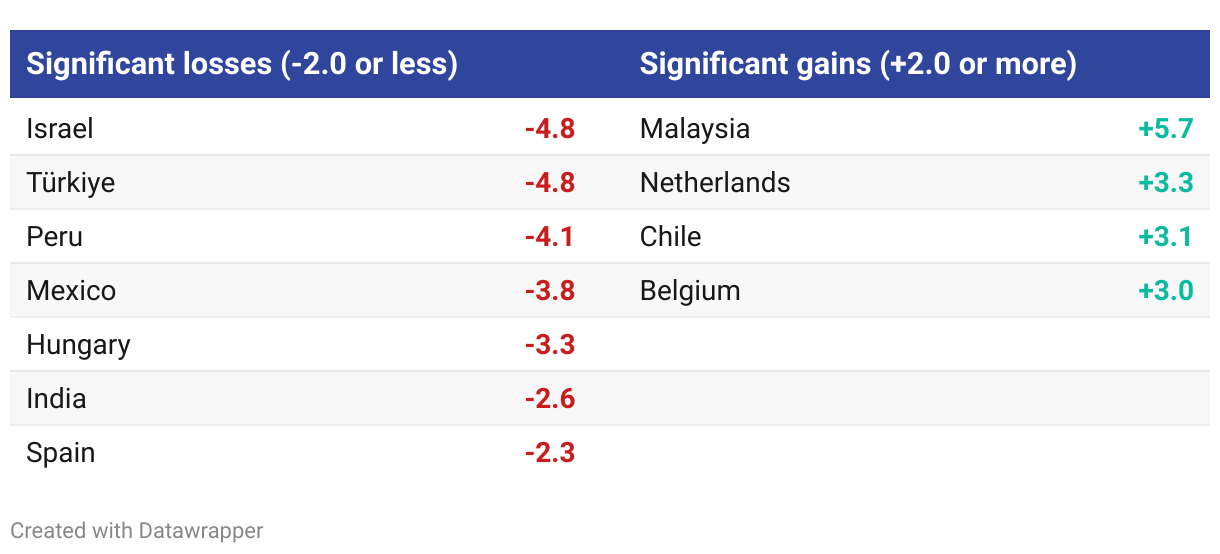Select the Spain row label
The height and width of the screenshot is (554, 1220).
click(x=60, y=453)
